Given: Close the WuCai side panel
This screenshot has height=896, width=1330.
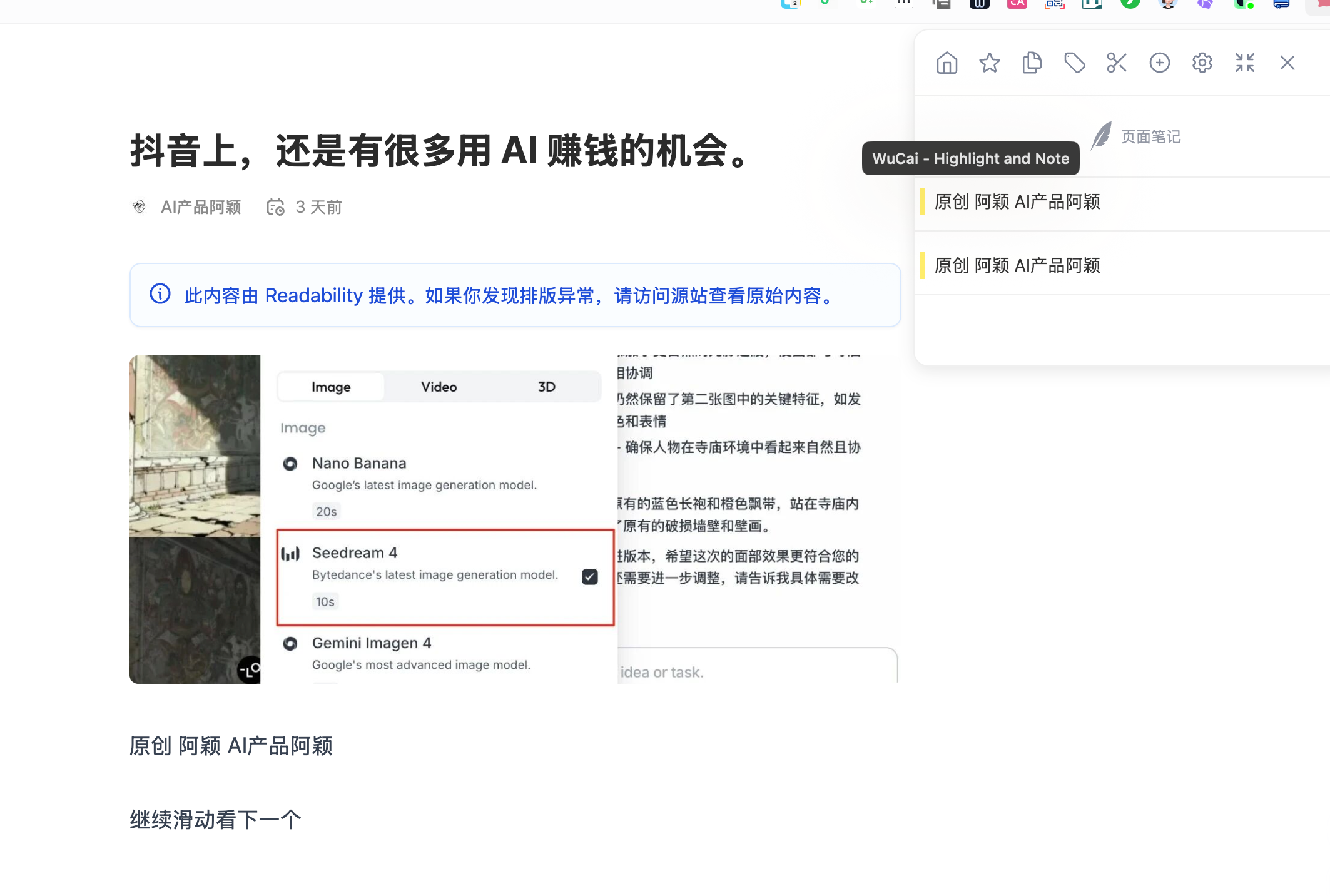Looking at the screenshot, I should pos(1287,63).
